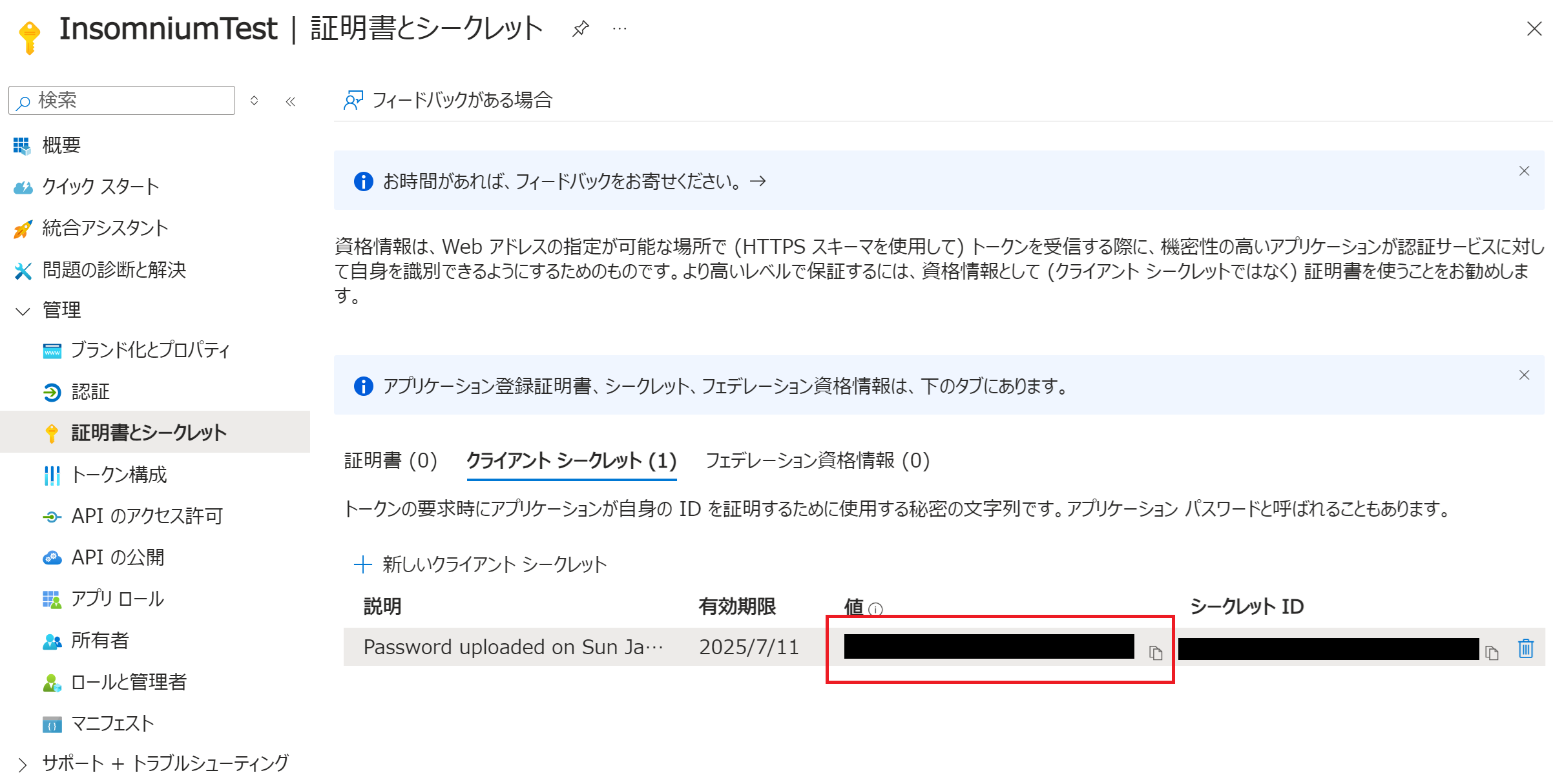The image size is (1553, 784).
Task: Delete the client secret with trash icon
Action: 1526,648
